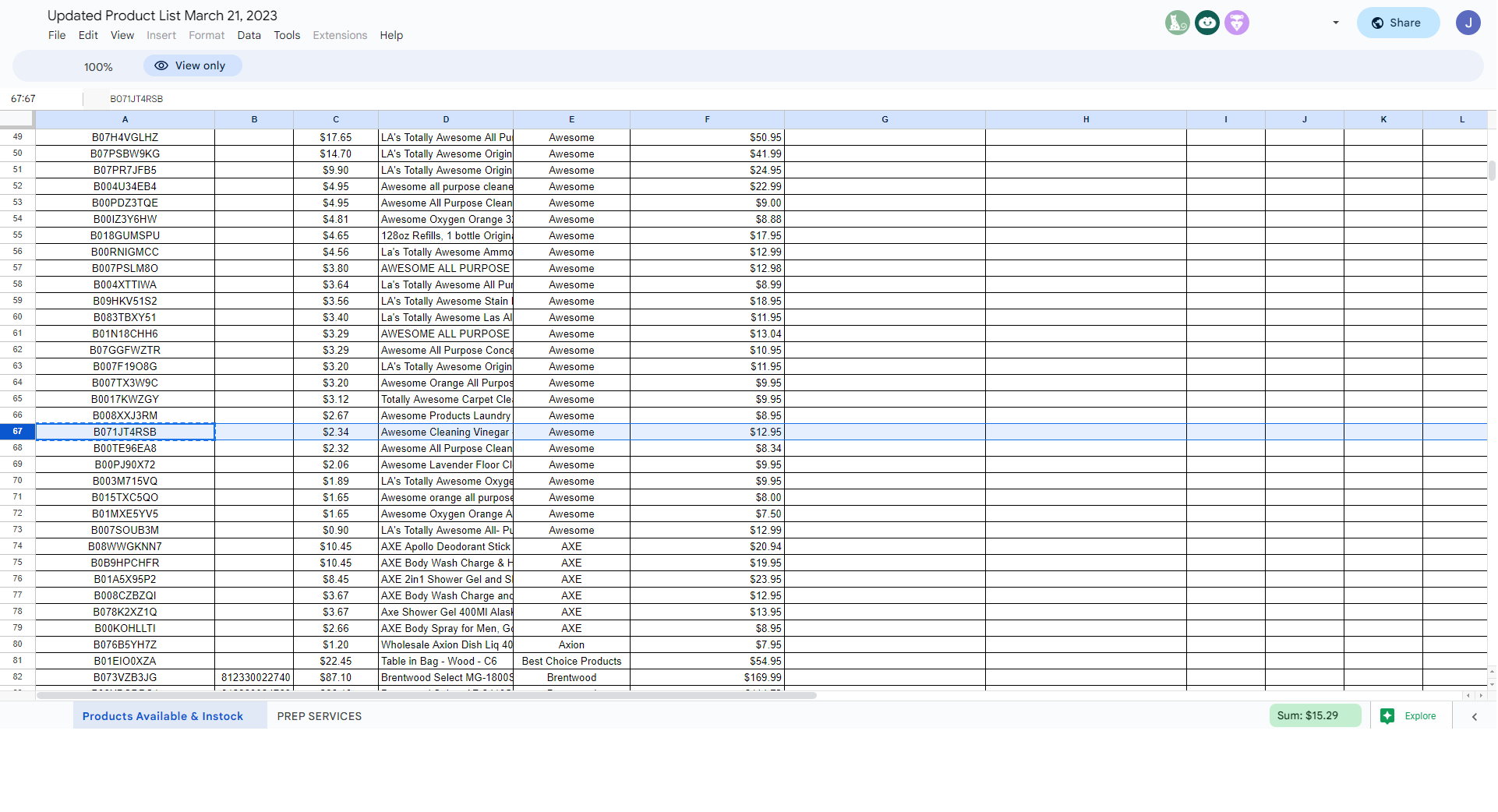This screenshot has height=812, width=1498.
Task: Click the name box showing 67:67
Action: 43,99
